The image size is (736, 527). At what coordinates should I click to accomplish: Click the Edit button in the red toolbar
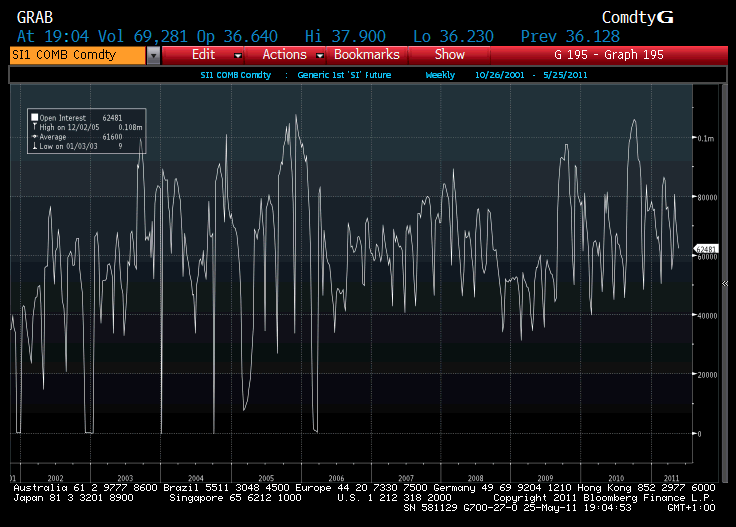pos(204,55)
